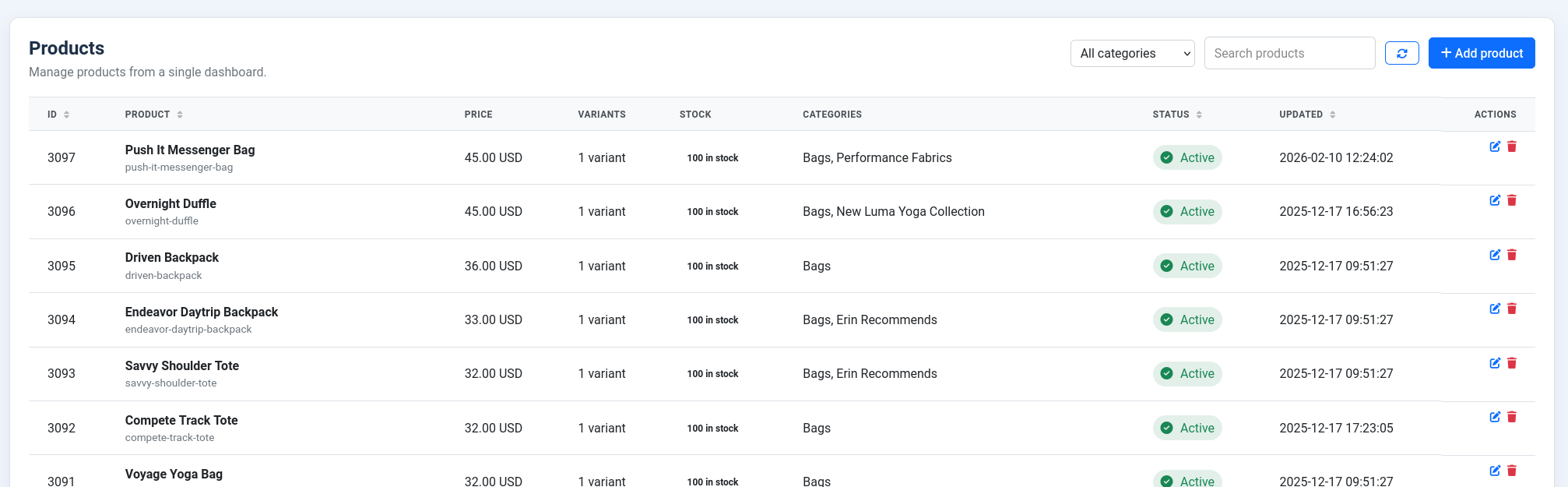Remove Endeavor Daytrip Backpack via trash icon
This screenshot has height=487, width=1568.
click(1512, 309)
